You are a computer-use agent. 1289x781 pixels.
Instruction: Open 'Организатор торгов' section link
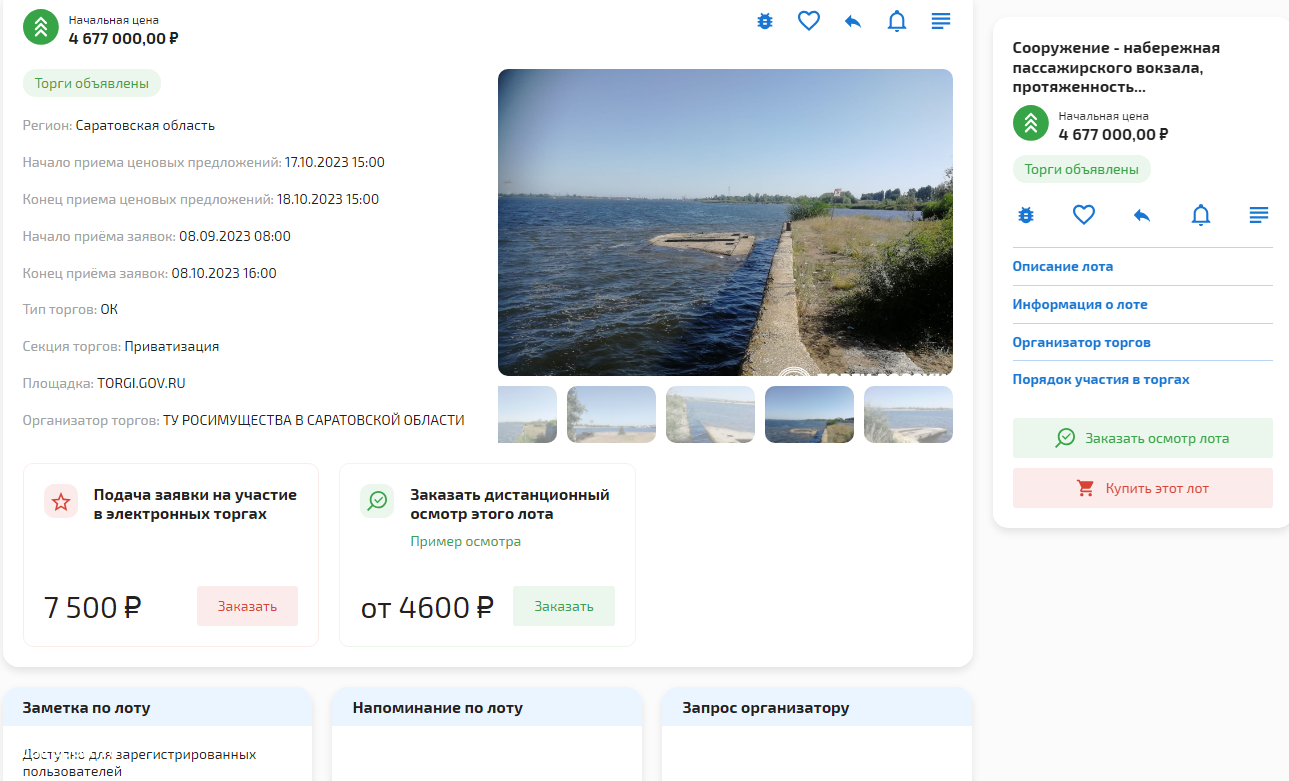coord(1081,342)
